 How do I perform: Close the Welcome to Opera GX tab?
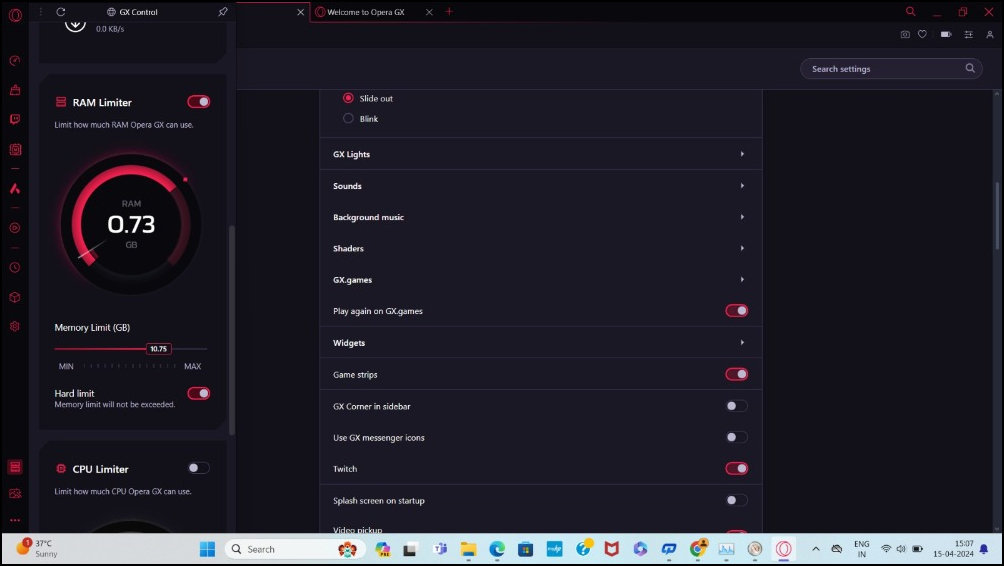(429, 12)
